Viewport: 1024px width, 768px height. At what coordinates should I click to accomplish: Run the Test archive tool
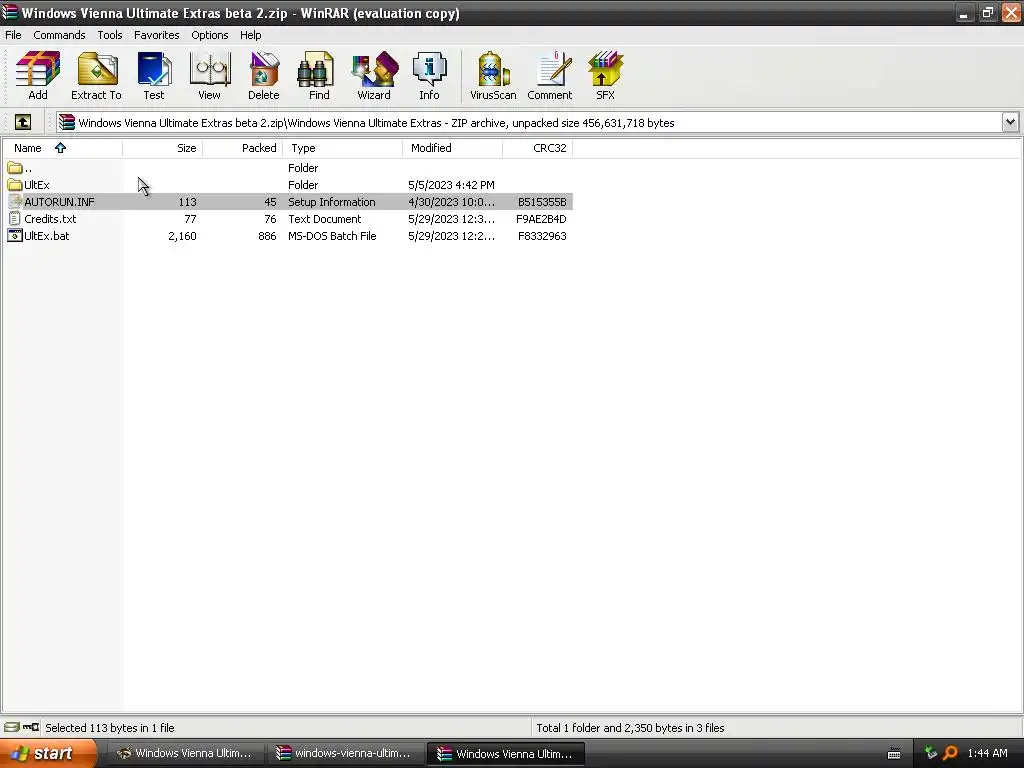[x=154, y=76]
